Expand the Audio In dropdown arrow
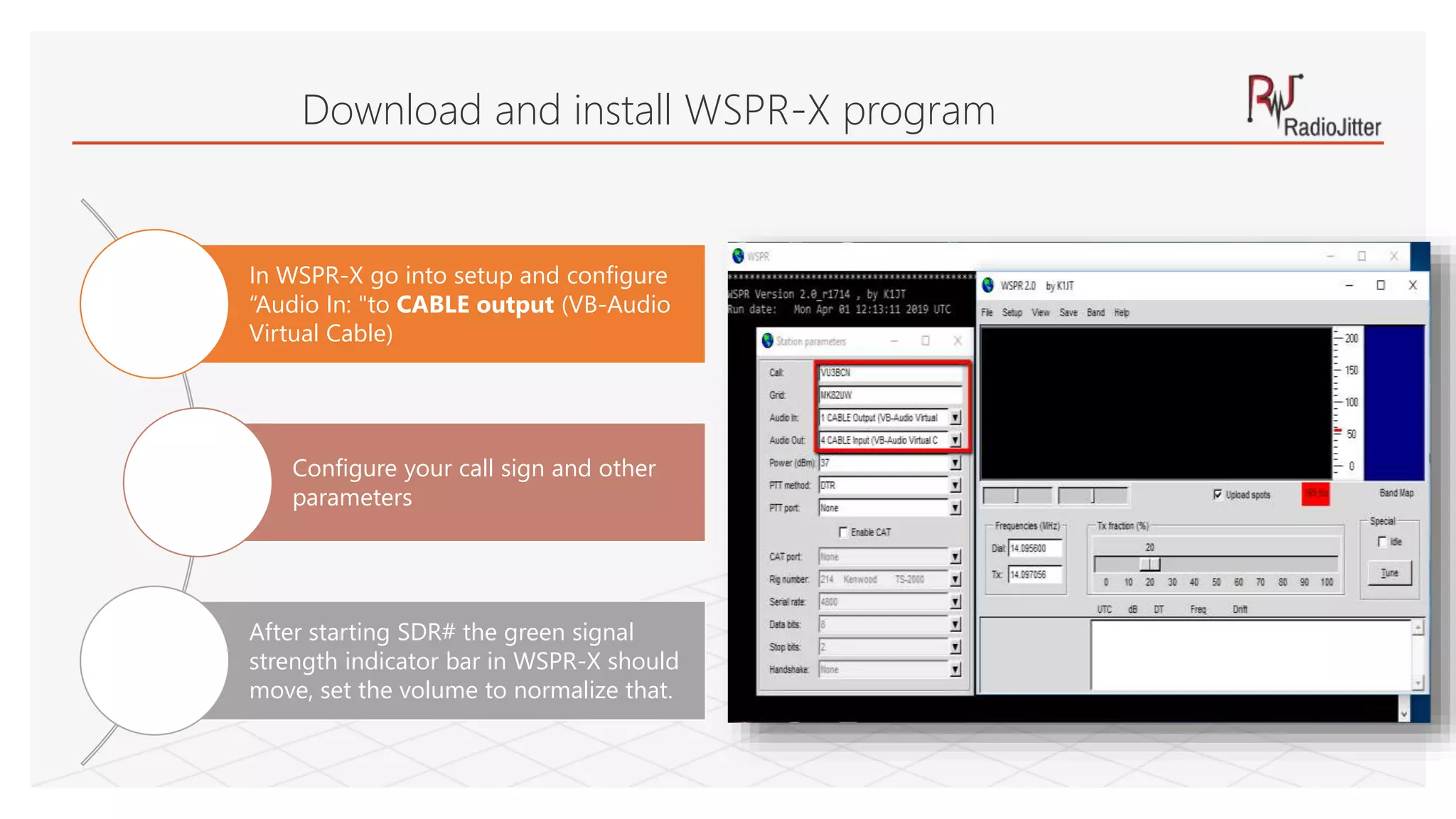This screenshot has height=819, width=1456. (955, 418)
